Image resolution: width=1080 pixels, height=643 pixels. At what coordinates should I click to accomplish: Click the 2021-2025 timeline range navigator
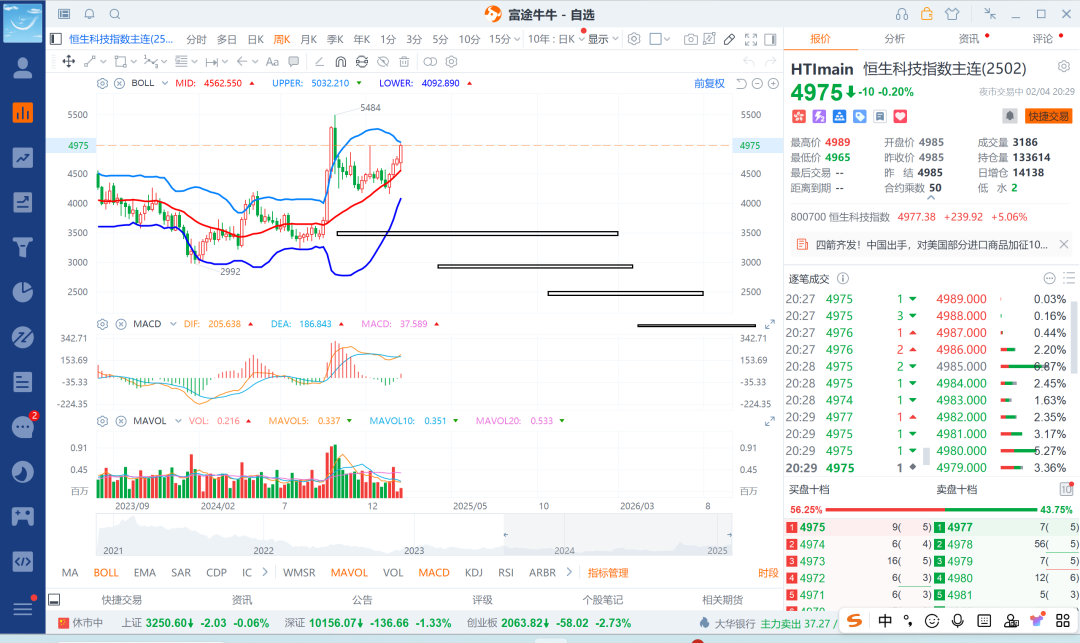(x=414, y=535)
